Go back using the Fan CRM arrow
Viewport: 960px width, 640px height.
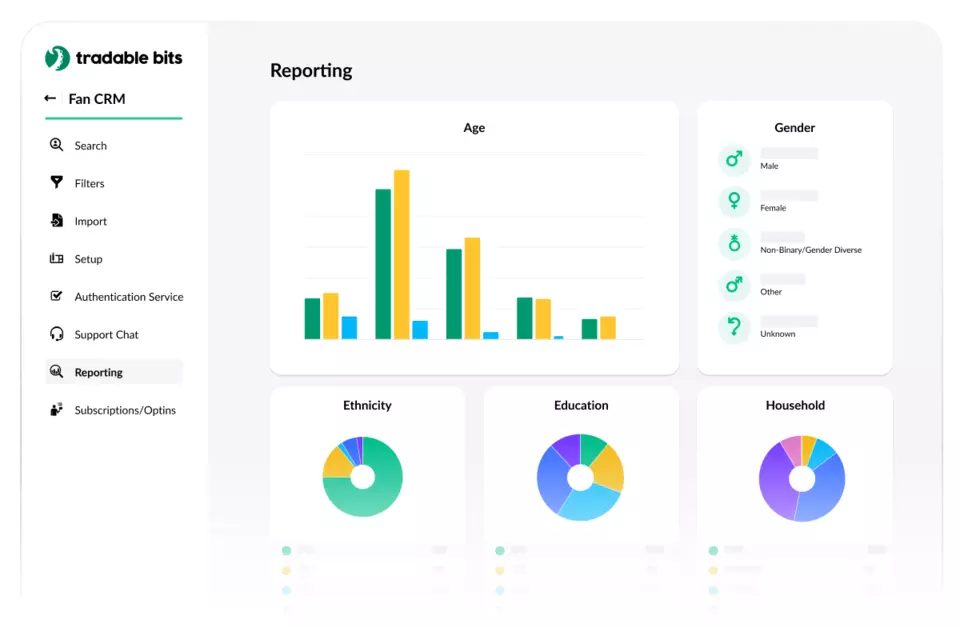50,99
